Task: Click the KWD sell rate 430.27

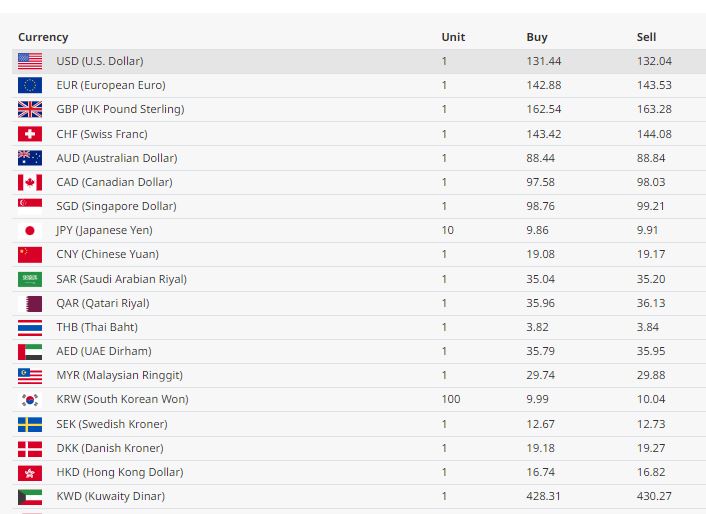Action: pyautogui.click(x=656, y=496)
